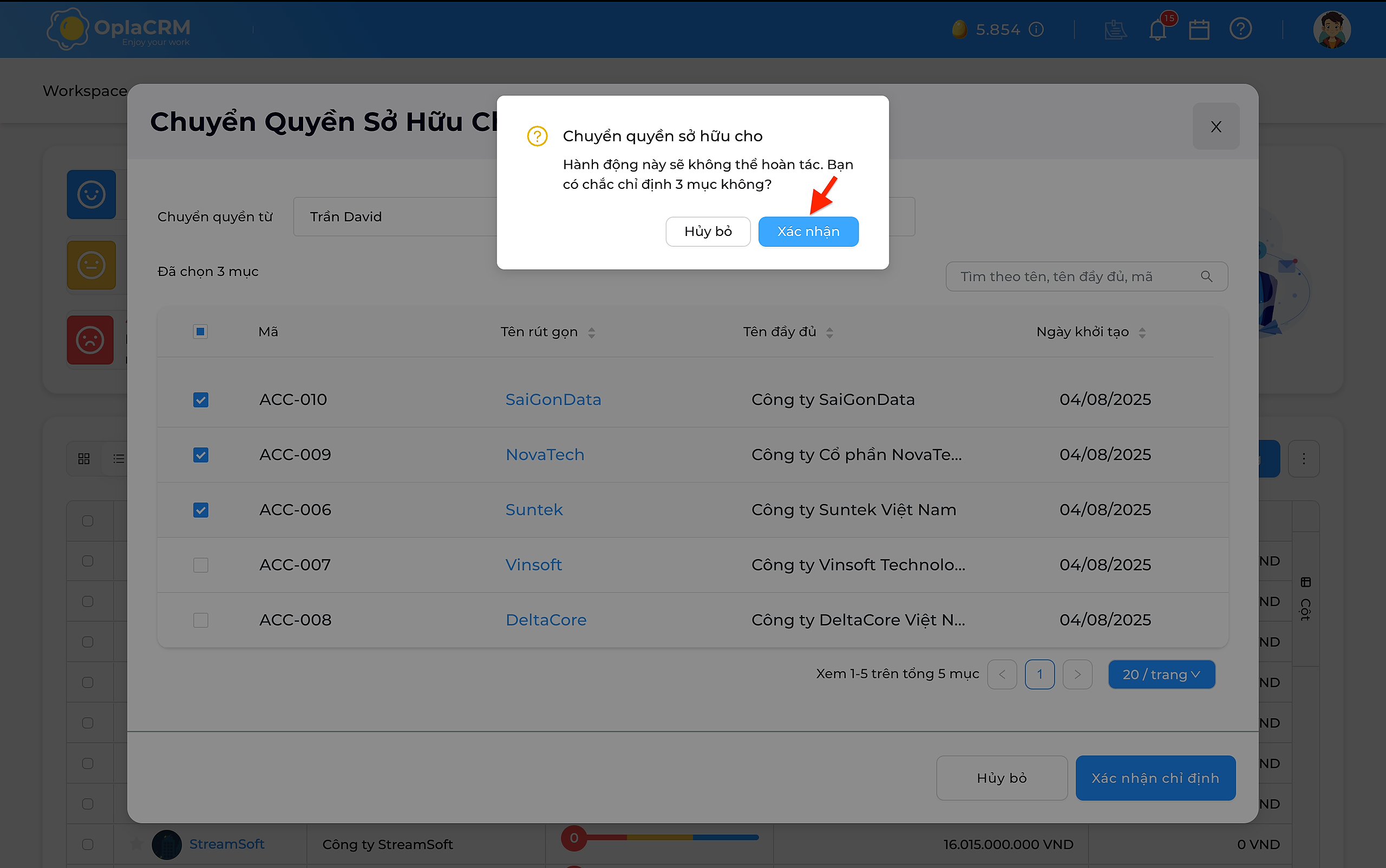Open the notifications bell
The image size is (1386, 868).
point(1158,29)
